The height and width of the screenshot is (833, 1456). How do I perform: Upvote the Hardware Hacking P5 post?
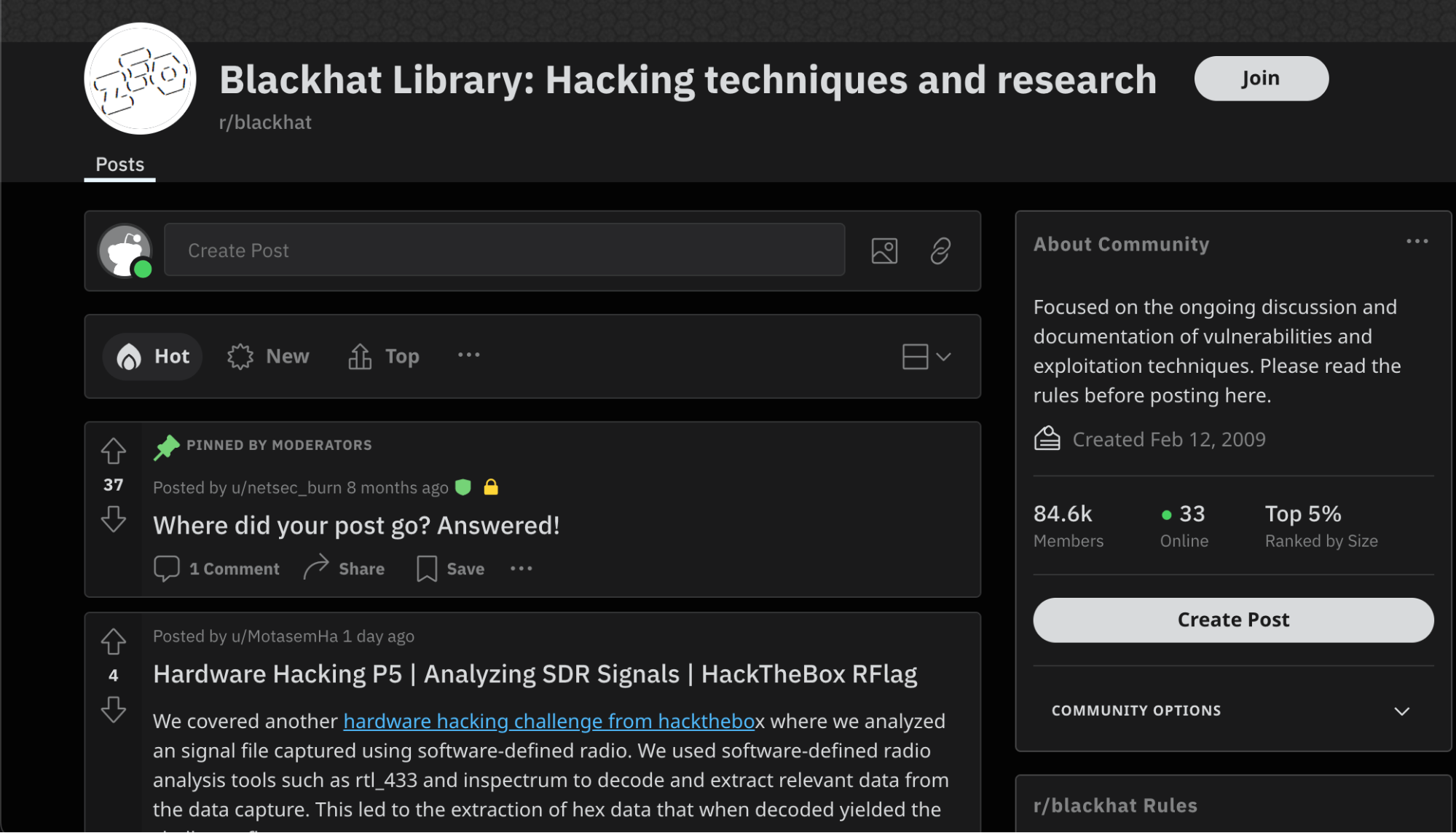pyautogui.click(x=114, y=641)
